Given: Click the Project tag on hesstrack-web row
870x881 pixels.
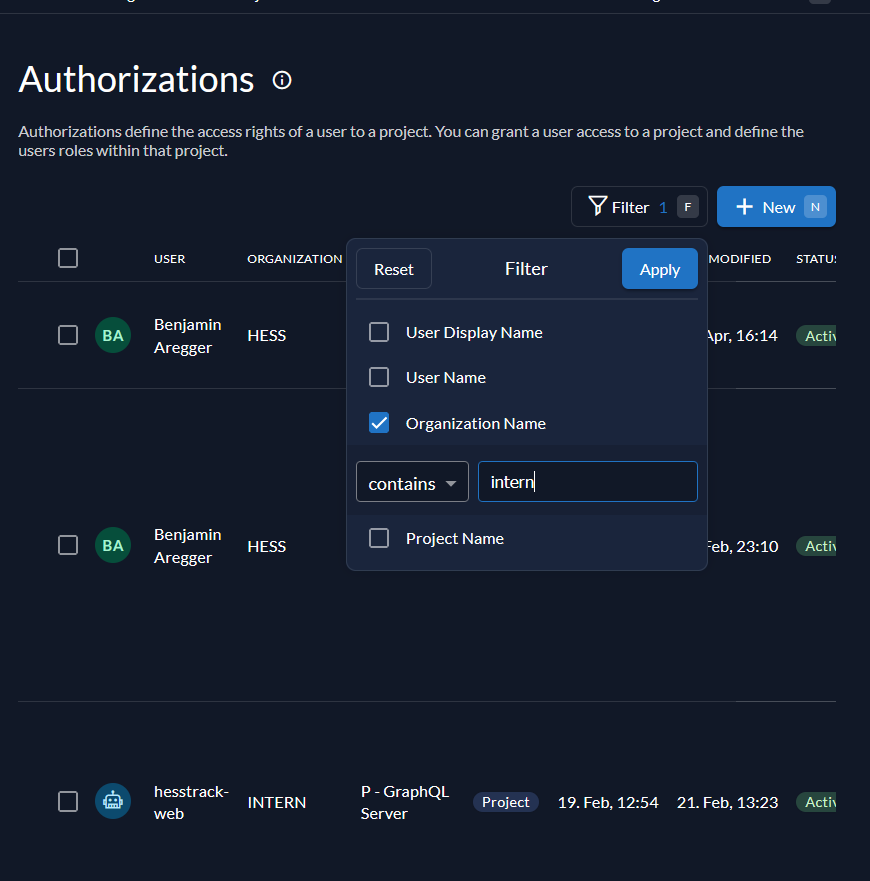Looking at the screenshot, I should tap(506, 802).
